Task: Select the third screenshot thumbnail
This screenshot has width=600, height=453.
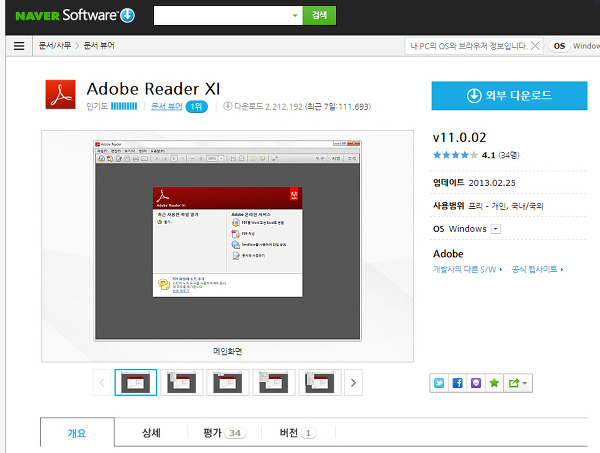Action: [228, 383]
